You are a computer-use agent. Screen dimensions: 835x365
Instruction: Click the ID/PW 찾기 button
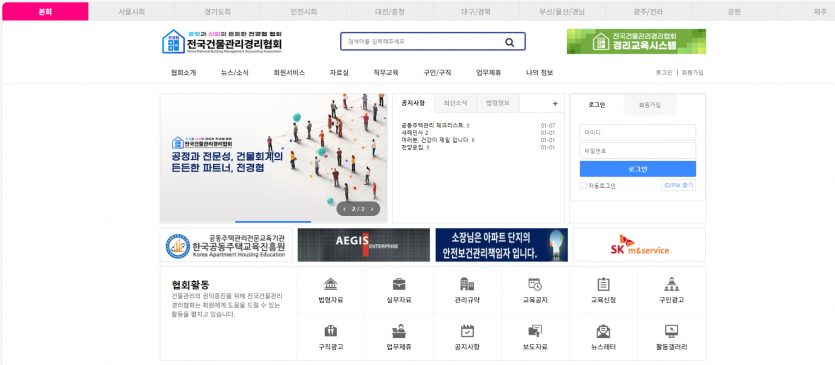(x=678, y=185)
